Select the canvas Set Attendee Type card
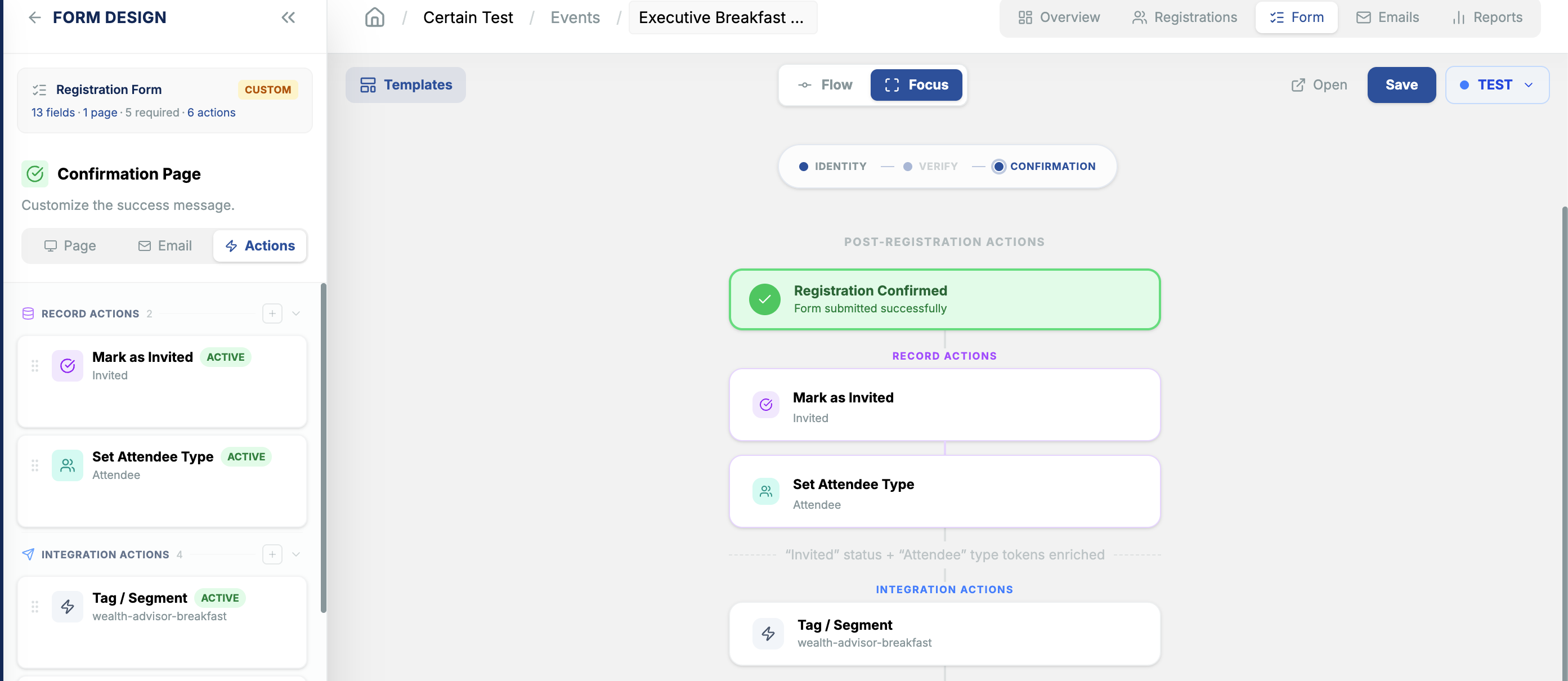Screen dimensions: 1568x681 tap(944, 491)
